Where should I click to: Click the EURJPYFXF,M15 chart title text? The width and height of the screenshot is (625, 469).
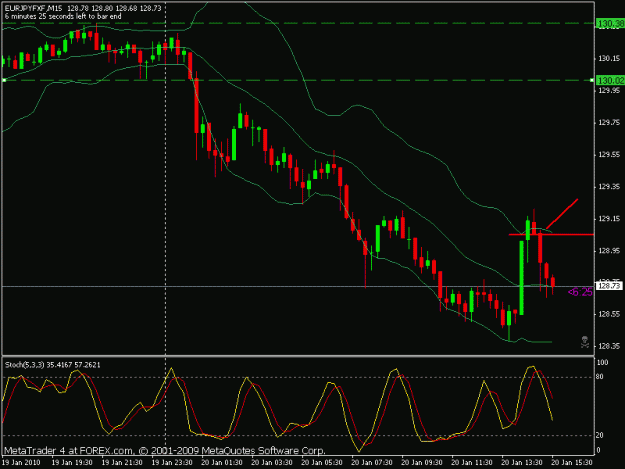33,8
